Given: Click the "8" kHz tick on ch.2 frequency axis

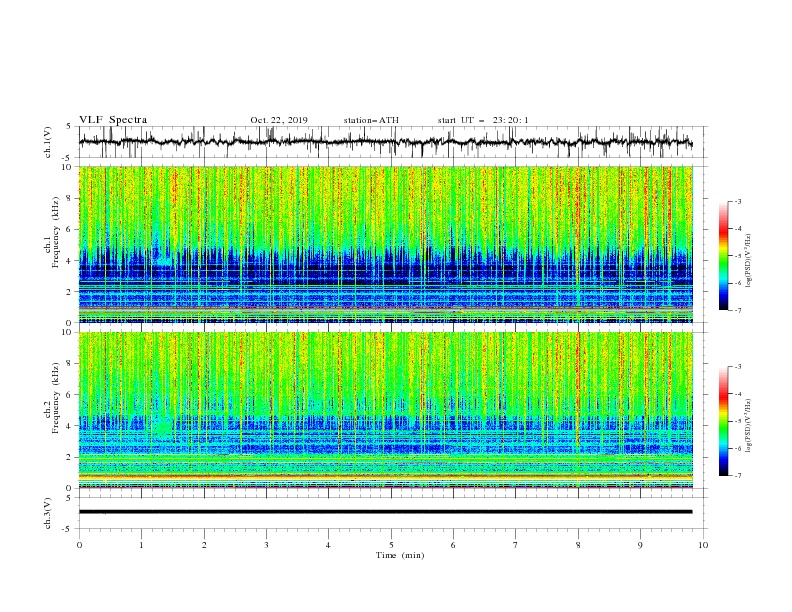Looking at the screenshot, I should coord(69,364).
